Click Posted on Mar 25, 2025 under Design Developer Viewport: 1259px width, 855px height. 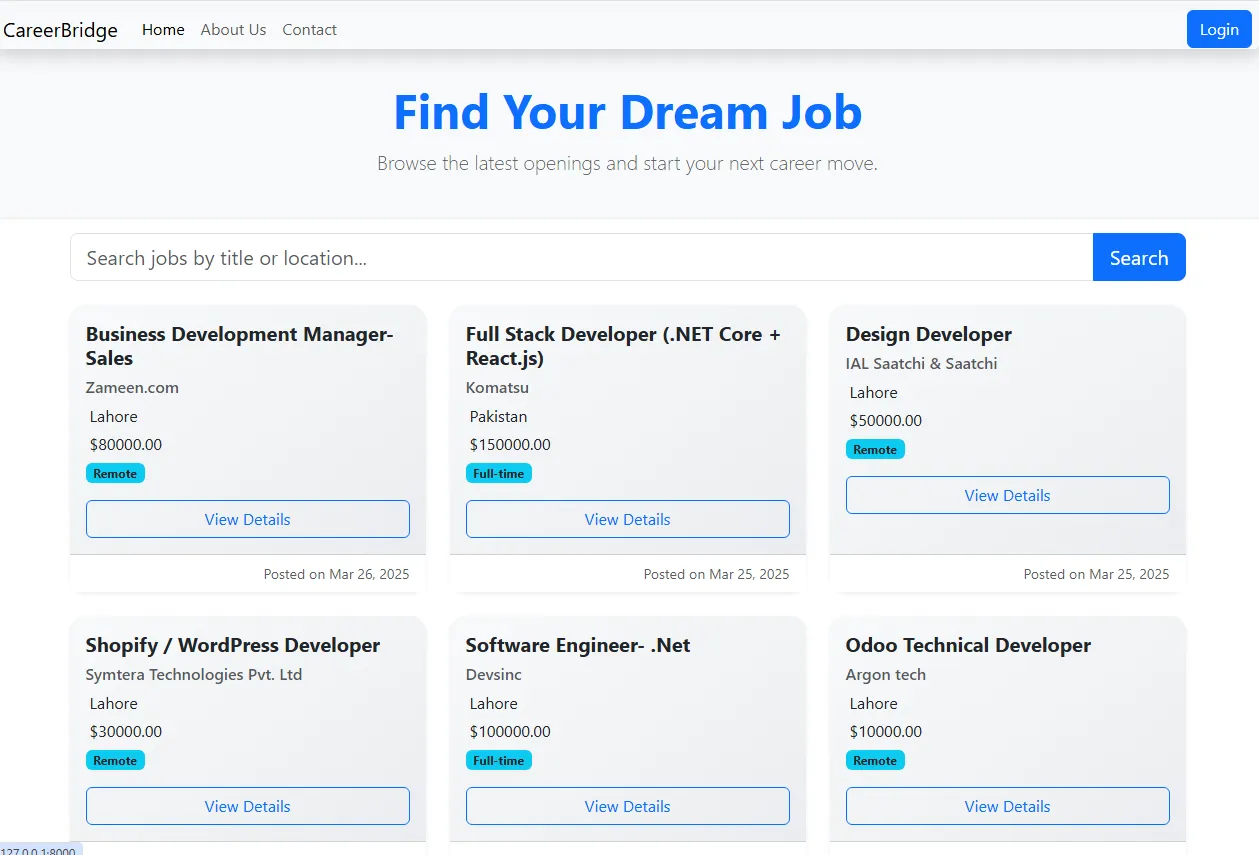[1096, 574]
